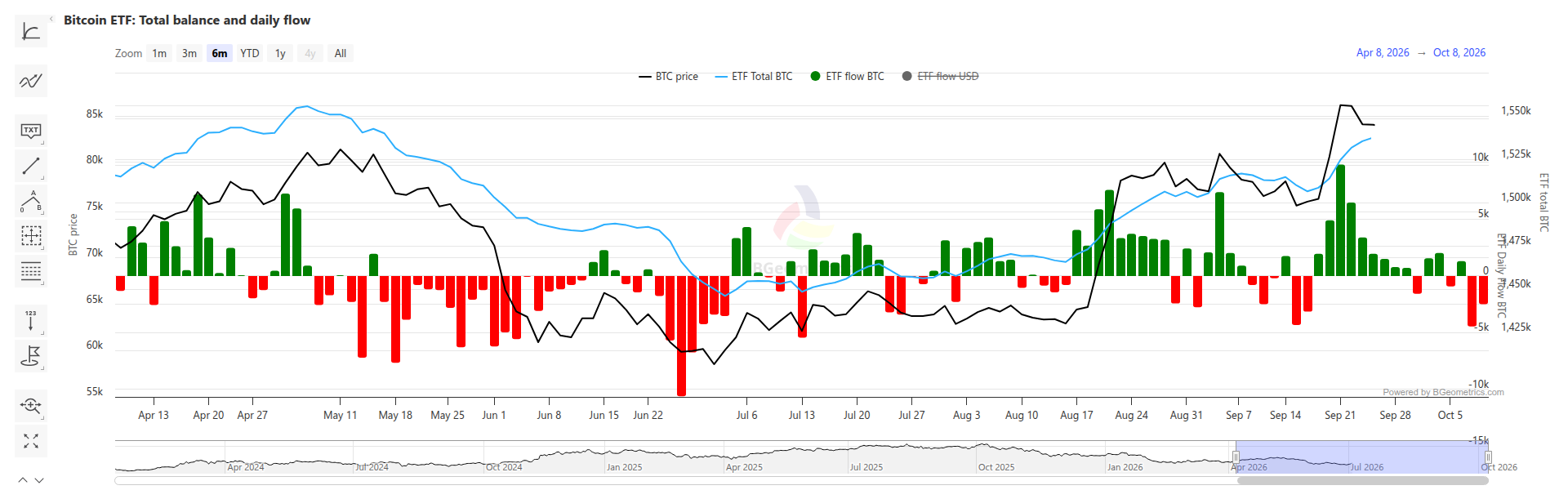
Task: Select the flag marker tool
Action: 31,356
